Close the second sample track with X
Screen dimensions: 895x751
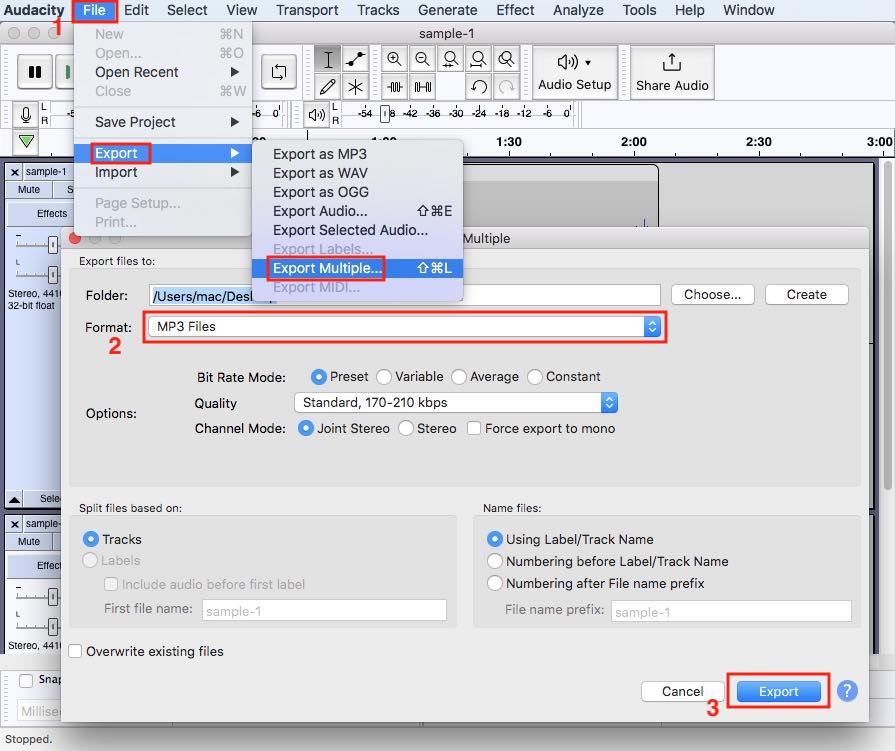[14, 524]
